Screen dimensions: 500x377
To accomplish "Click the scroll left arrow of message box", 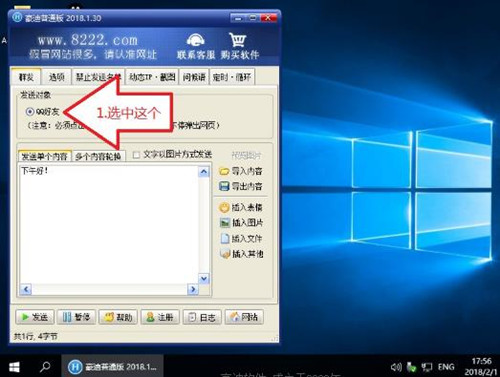I will pyautogui.click(x=26, y=289).
